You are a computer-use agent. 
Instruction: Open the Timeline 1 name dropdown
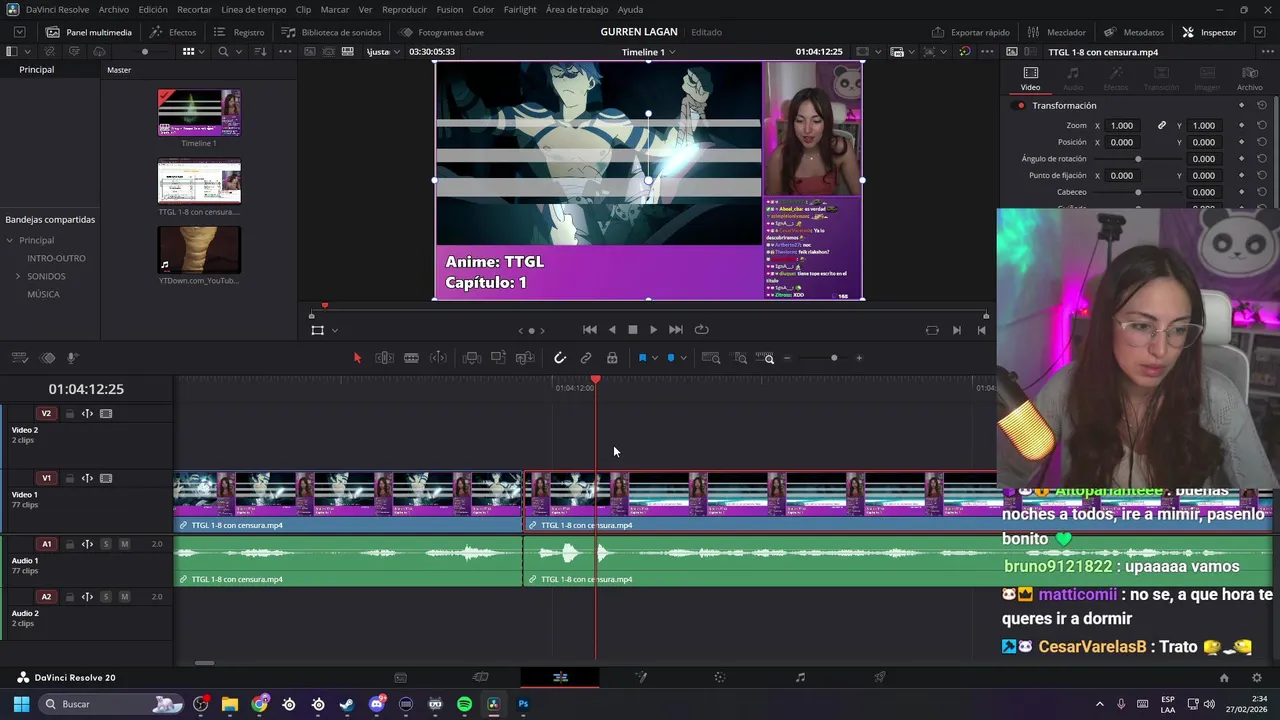click(648, 52)
